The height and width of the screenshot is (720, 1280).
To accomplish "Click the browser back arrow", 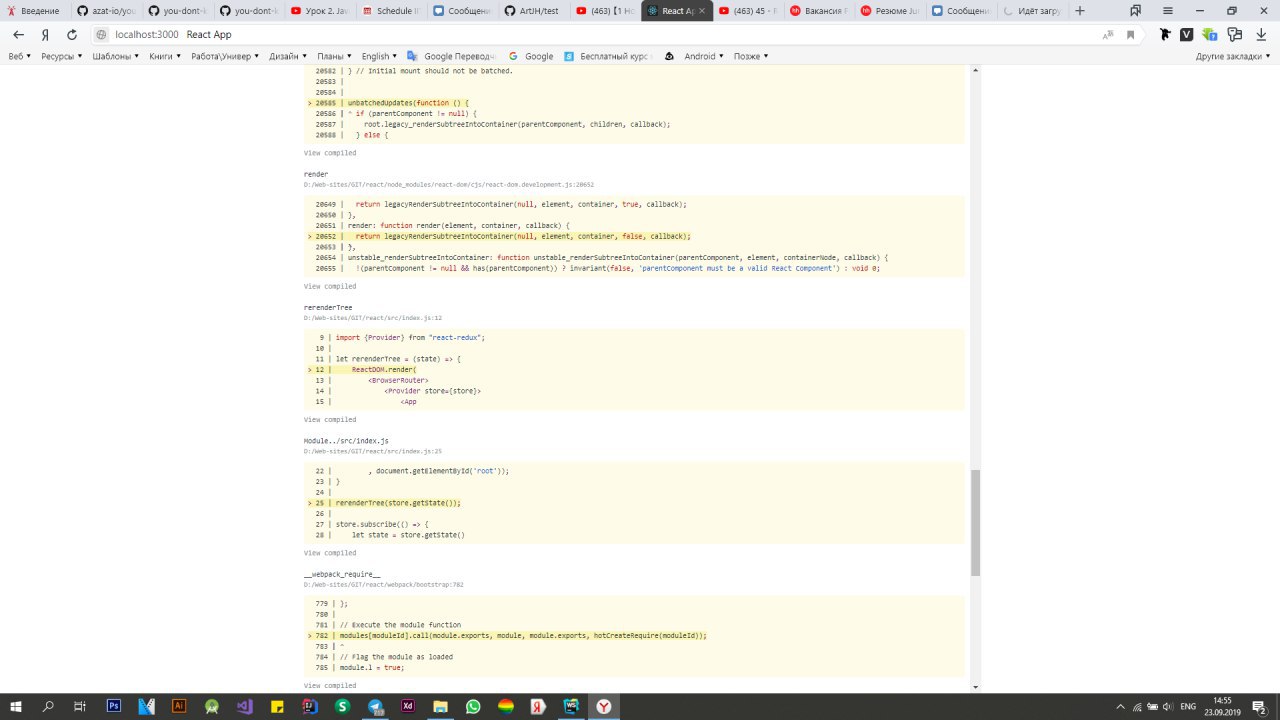I will pyautogui.click(x=18, y=34).
